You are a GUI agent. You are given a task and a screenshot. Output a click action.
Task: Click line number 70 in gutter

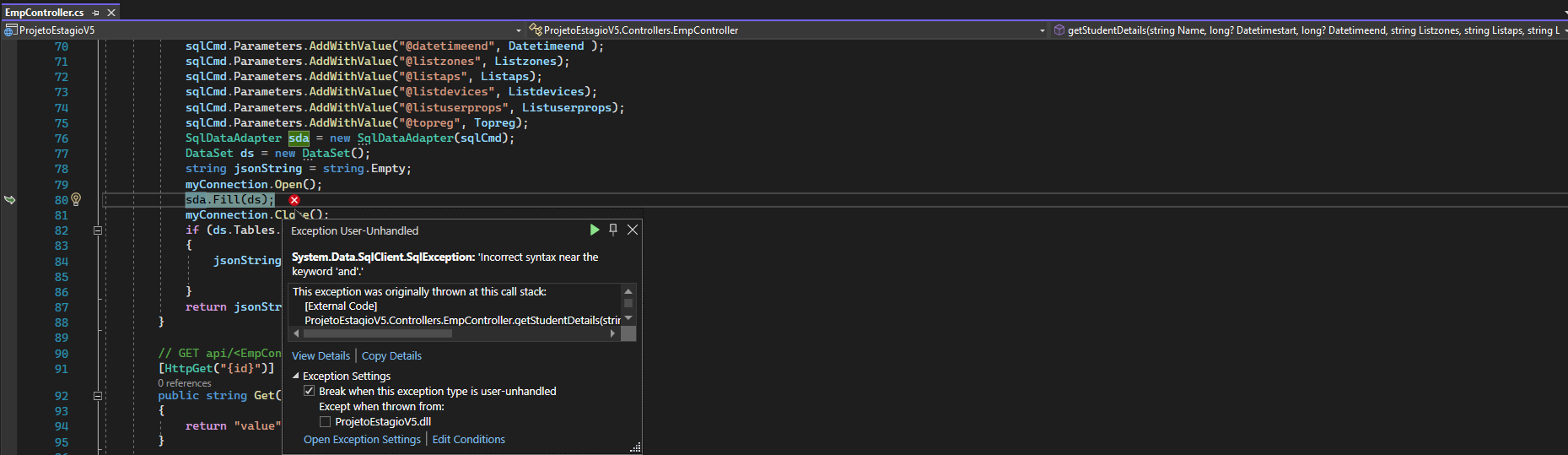62,46
